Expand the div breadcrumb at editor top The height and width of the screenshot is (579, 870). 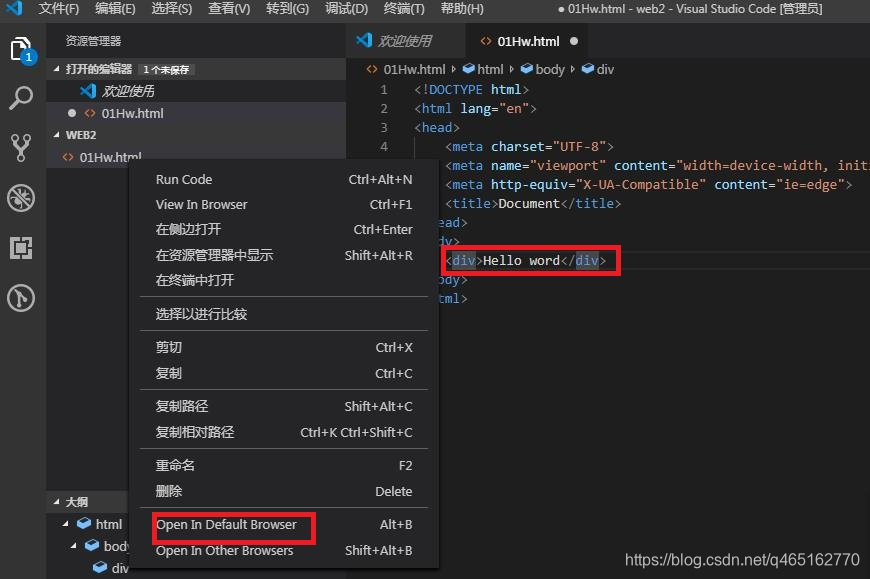[597, 68]
